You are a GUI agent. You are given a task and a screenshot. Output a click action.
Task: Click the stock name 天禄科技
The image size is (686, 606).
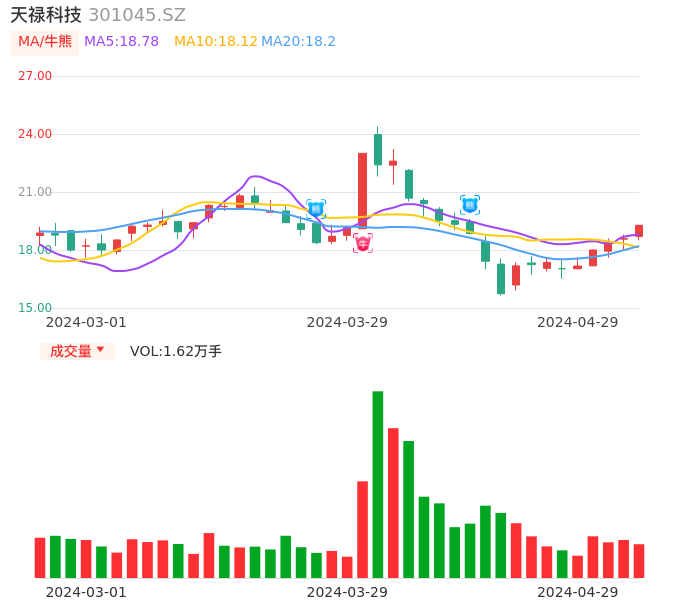point(46,15)
